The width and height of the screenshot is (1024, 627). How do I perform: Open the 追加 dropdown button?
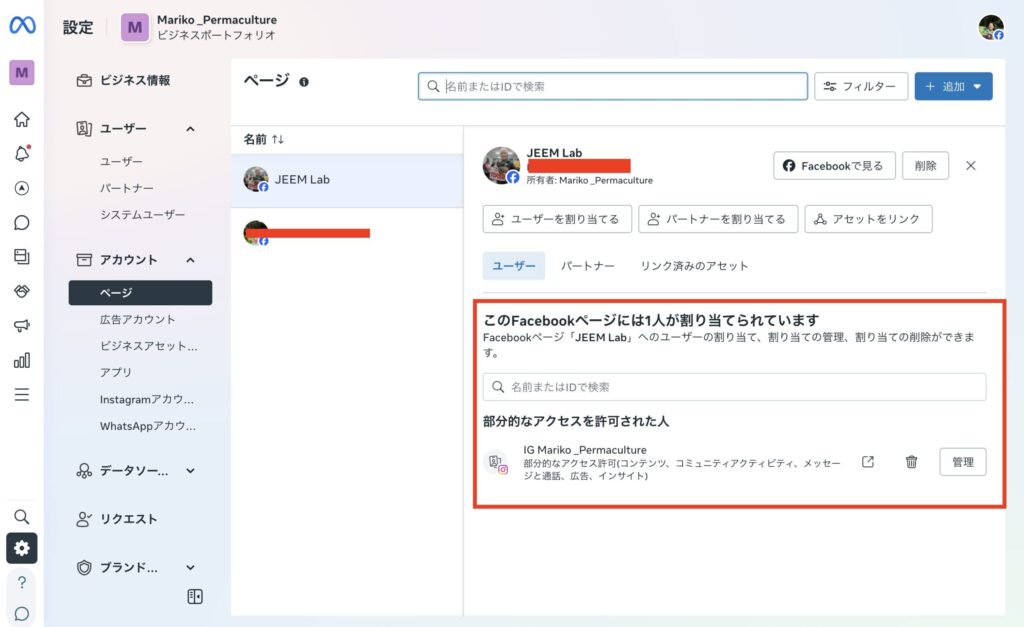pos(953,87)
